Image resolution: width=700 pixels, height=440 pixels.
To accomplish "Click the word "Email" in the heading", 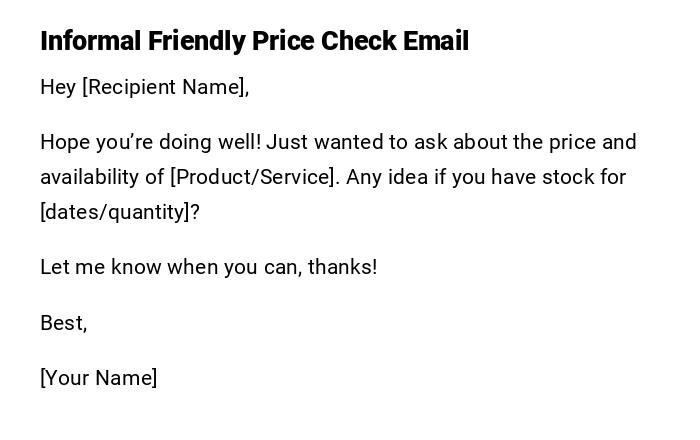I will pyautogui.click(x=436, y=41).
